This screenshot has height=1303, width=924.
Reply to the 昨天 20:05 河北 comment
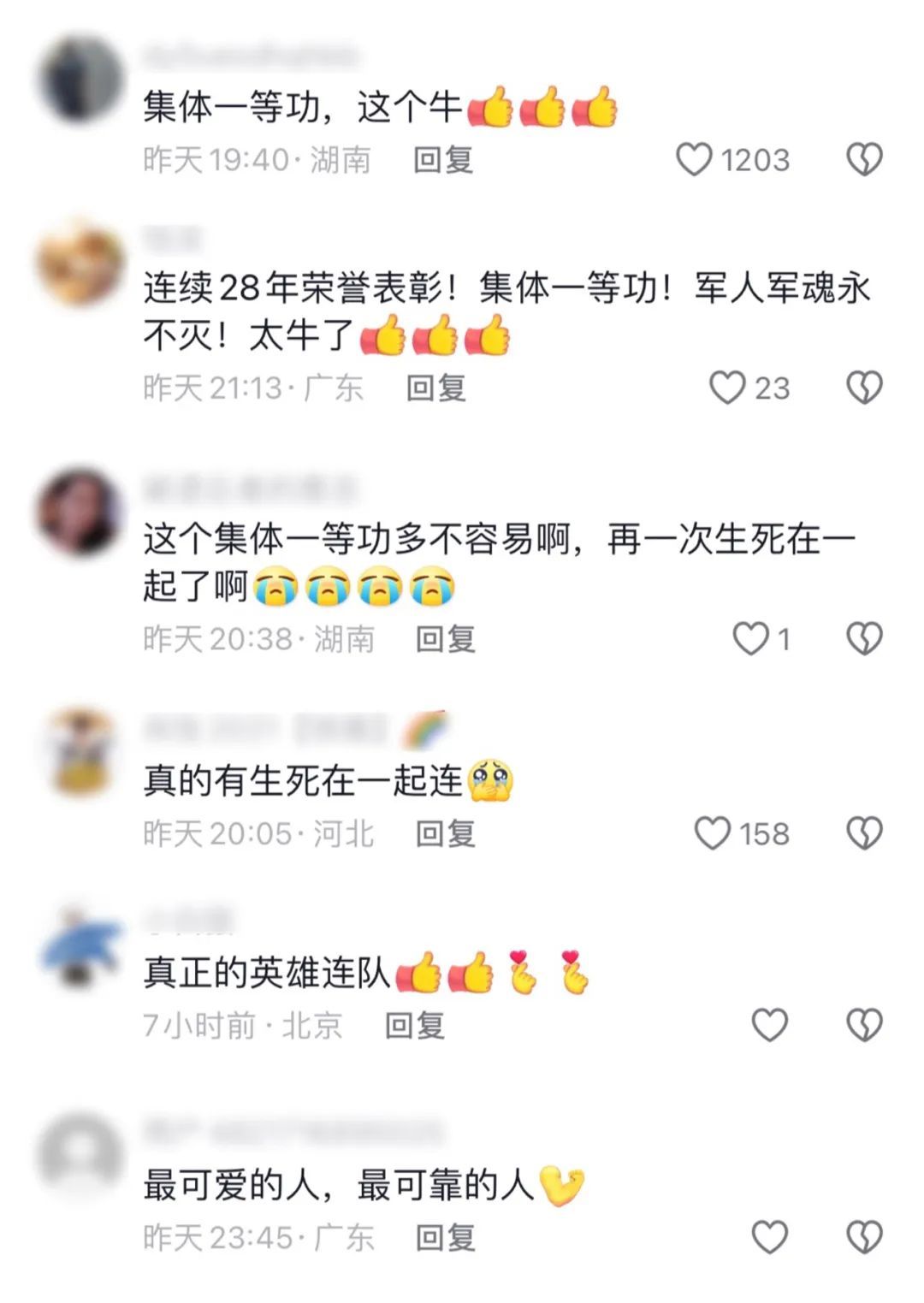[446, 833]
